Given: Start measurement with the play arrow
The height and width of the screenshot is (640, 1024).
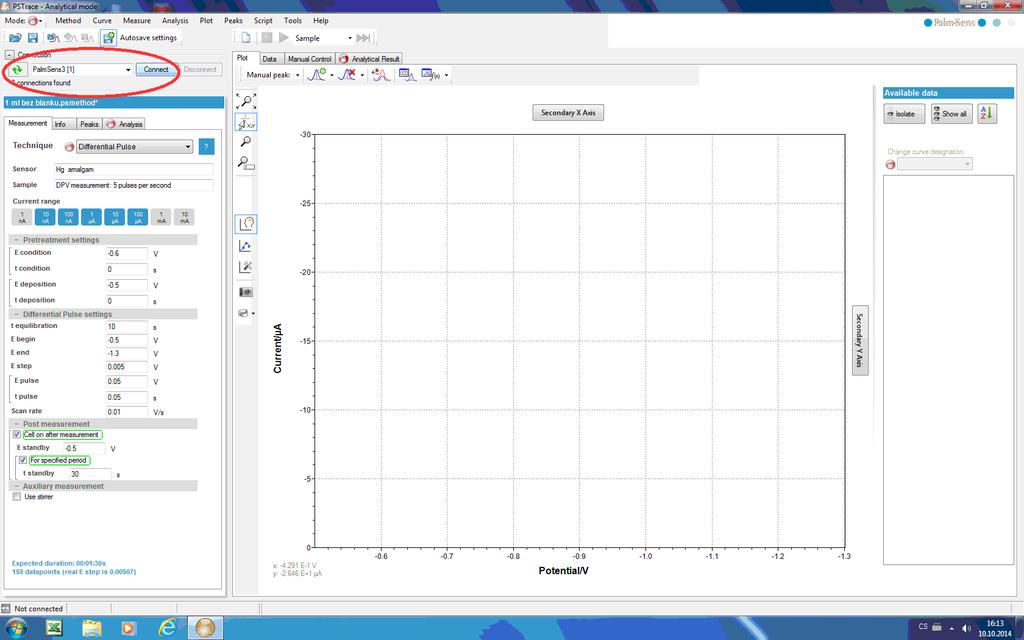Looking at the screenshot, I should [283, 38].
